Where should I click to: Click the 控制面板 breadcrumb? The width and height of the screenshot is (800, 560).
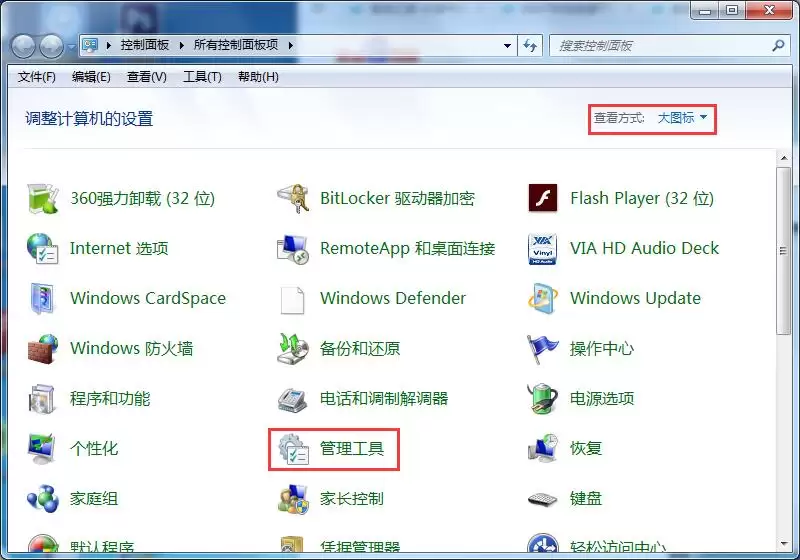coord(145,45)
